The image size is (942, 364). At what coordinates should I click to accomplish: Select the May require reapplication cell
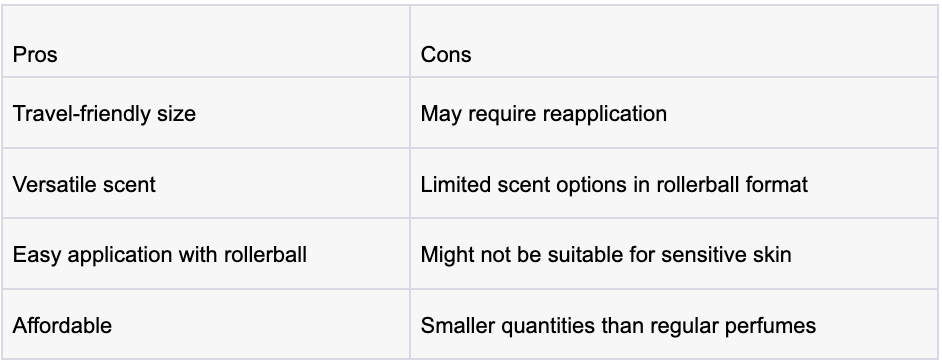point(674,113)
